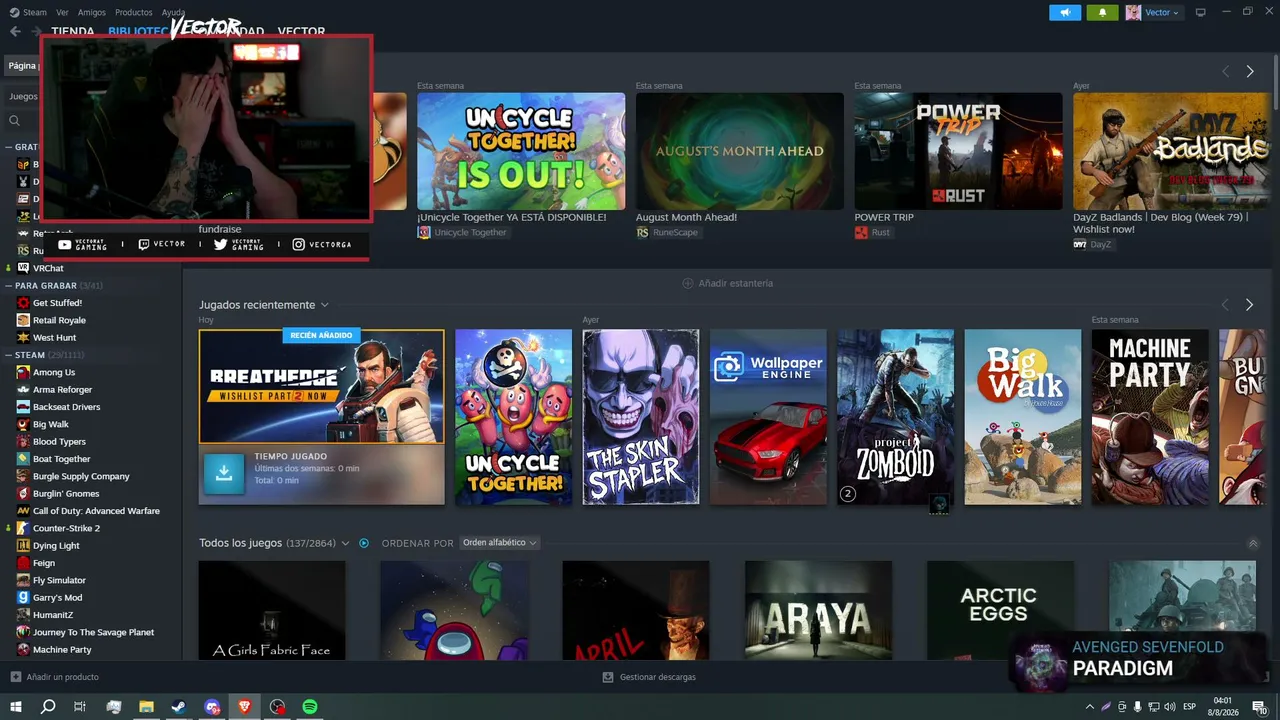Select the Blood Typers sidebar icon

(23, 442)
